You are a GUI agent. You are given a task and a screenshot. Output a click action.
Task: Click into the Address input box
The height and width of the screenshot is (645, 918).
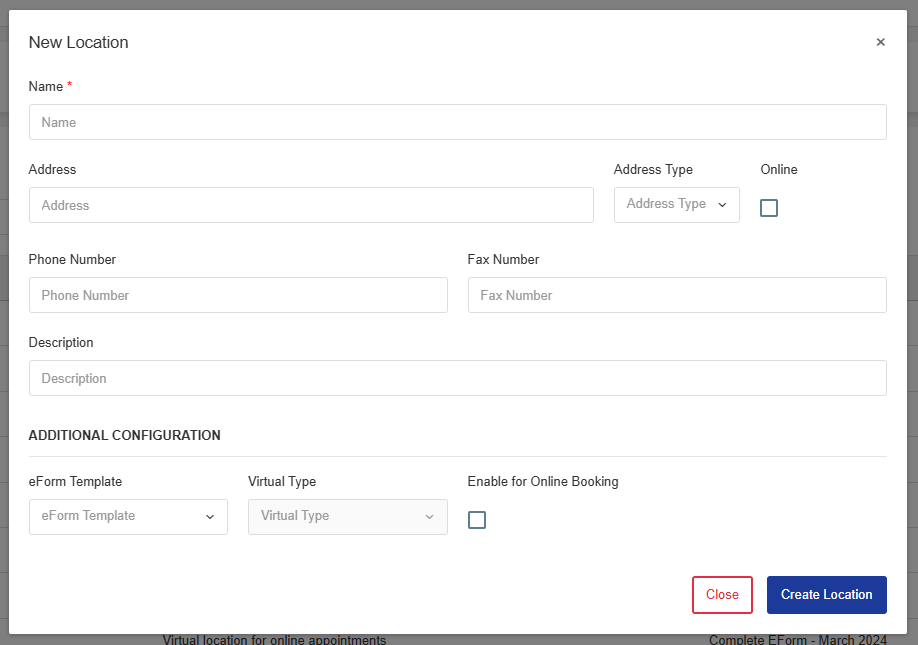coord(311,205)
